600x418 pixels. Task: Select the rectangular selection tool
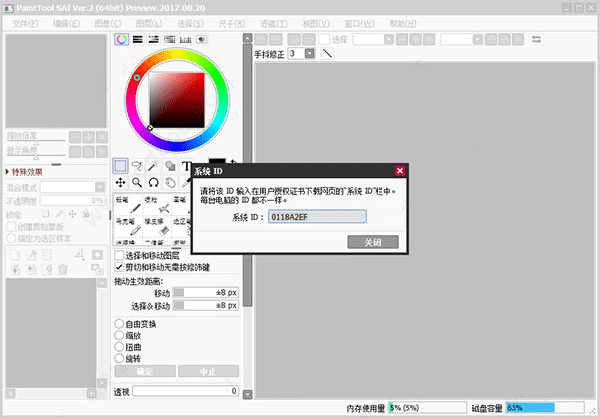121,166
